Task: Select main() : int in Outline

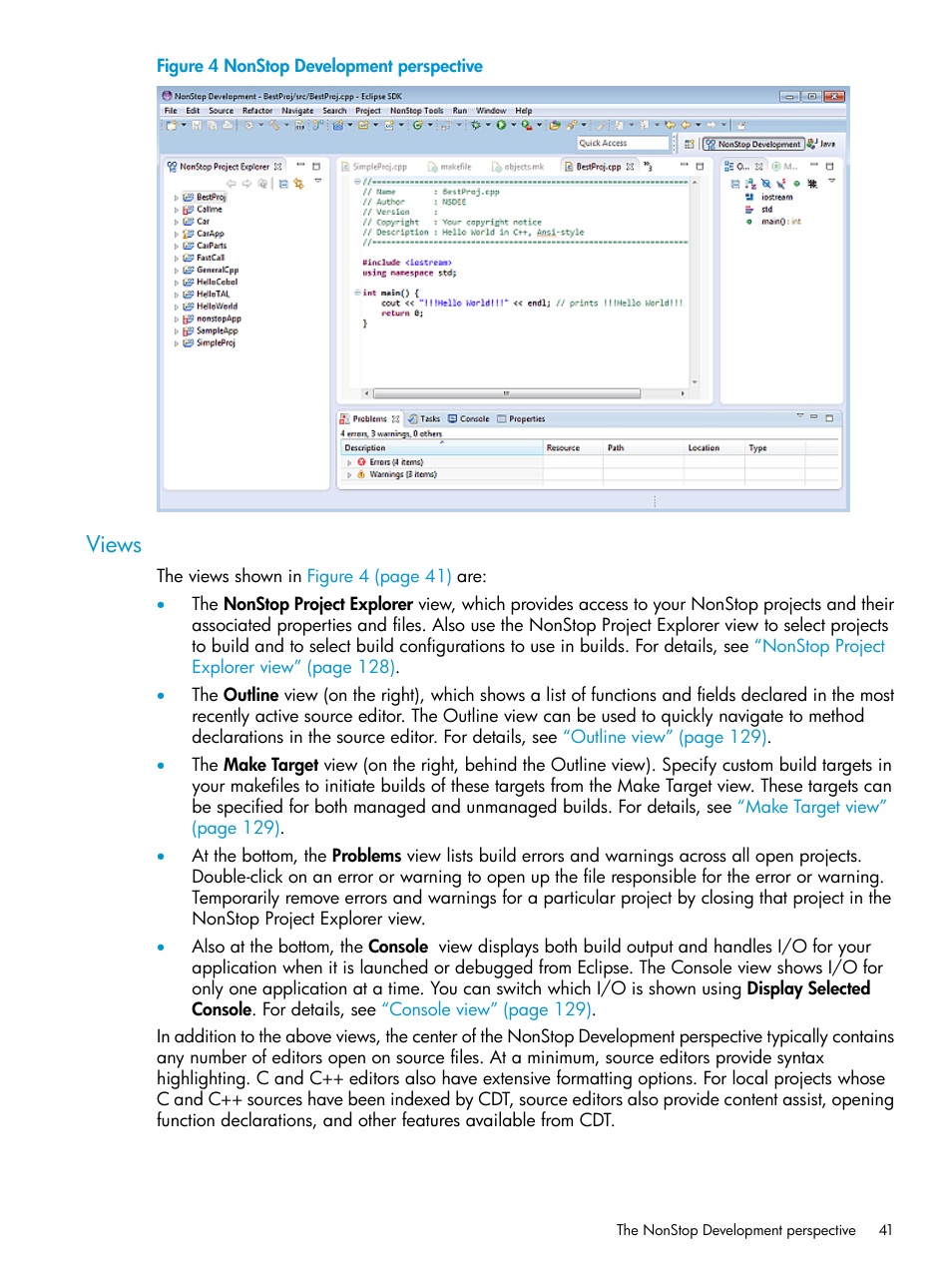Action: 774,222
